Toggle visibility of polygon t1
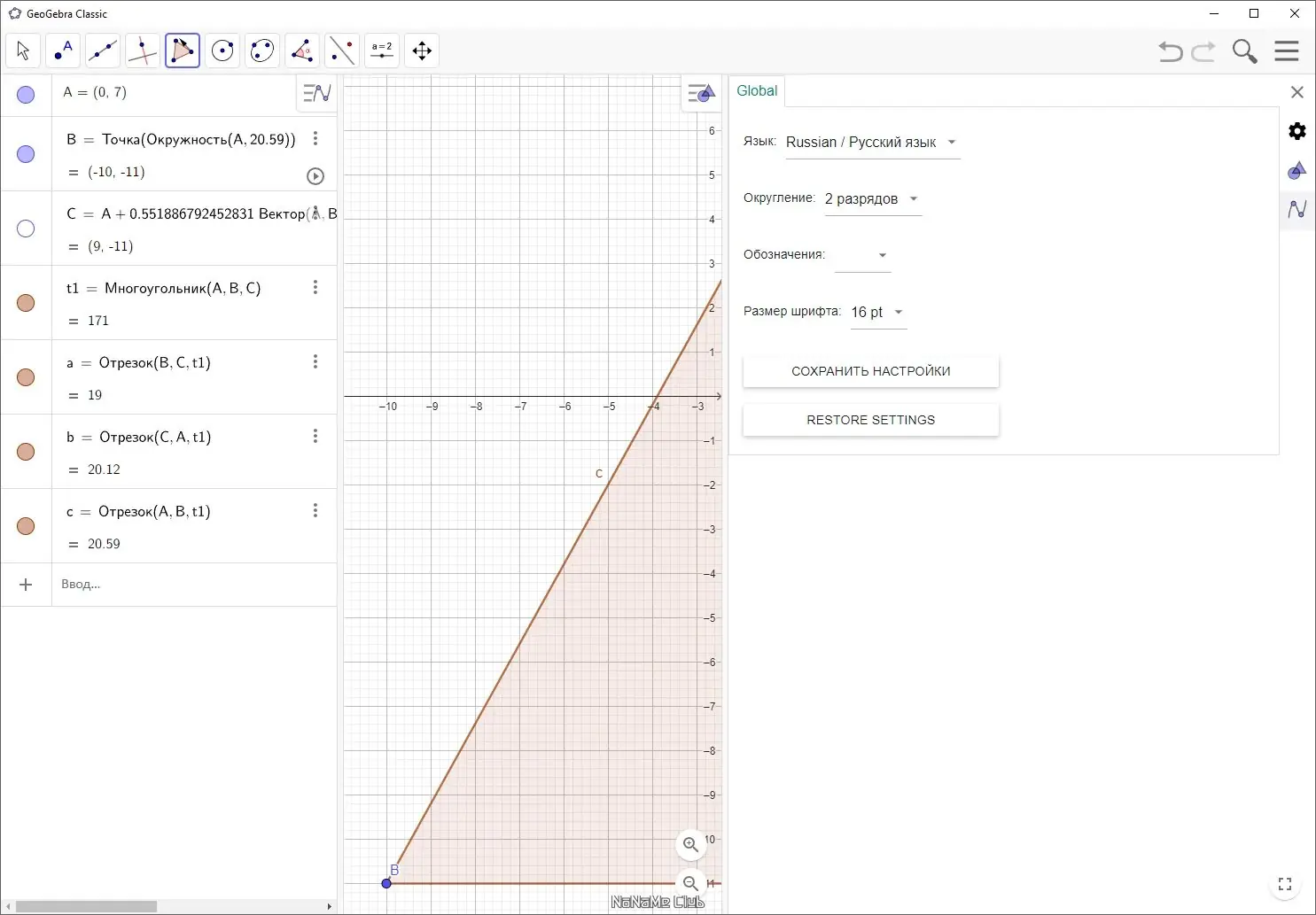This screenshot has width=1316, height=915. (26, 303)
